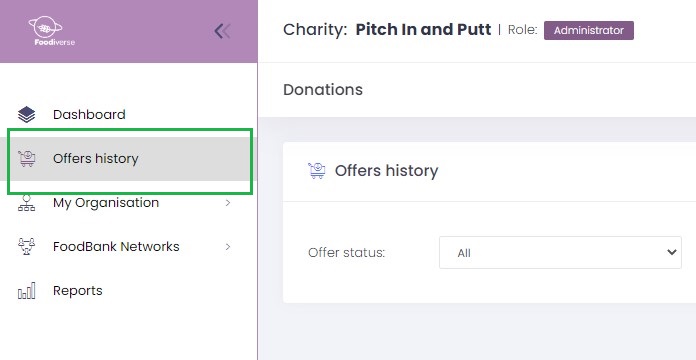Select FoodBank Networks menu label
The height and width of the screenshot is (360, 696).
point(116,246)
